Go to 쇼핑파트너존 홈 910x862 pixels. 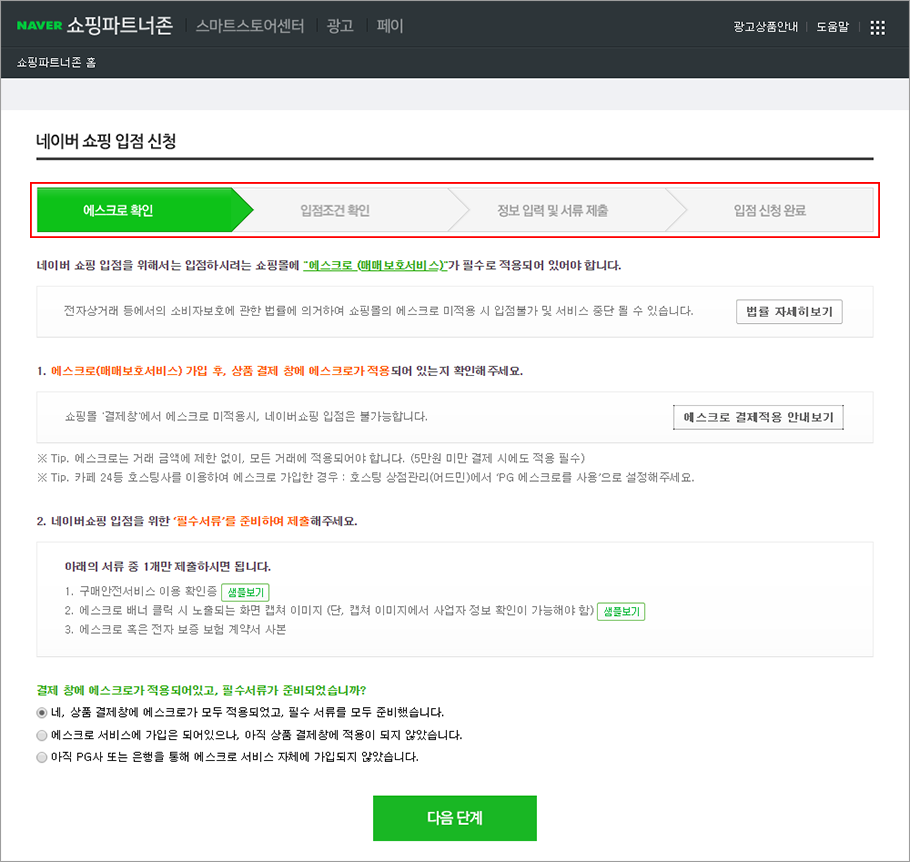tap(56, 62)
